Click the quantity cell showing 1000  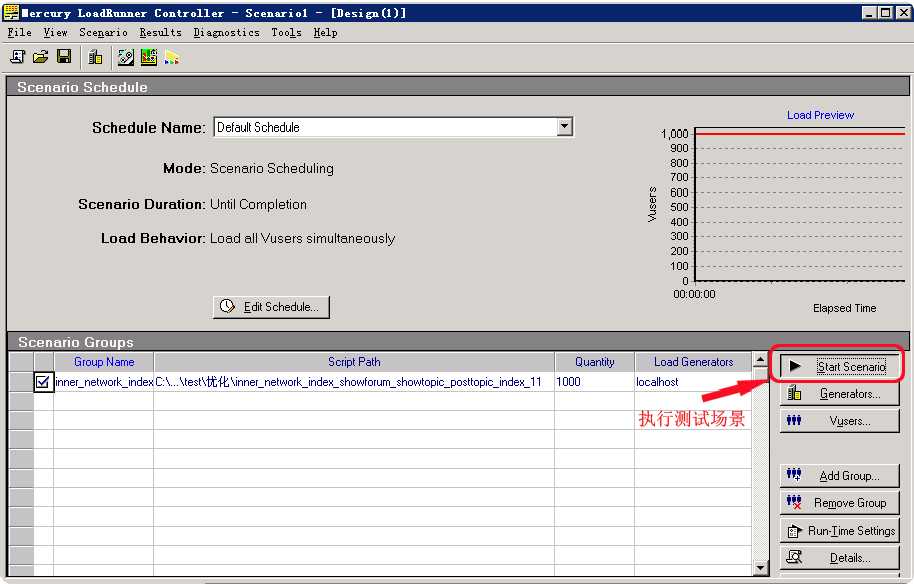point(595,382)
